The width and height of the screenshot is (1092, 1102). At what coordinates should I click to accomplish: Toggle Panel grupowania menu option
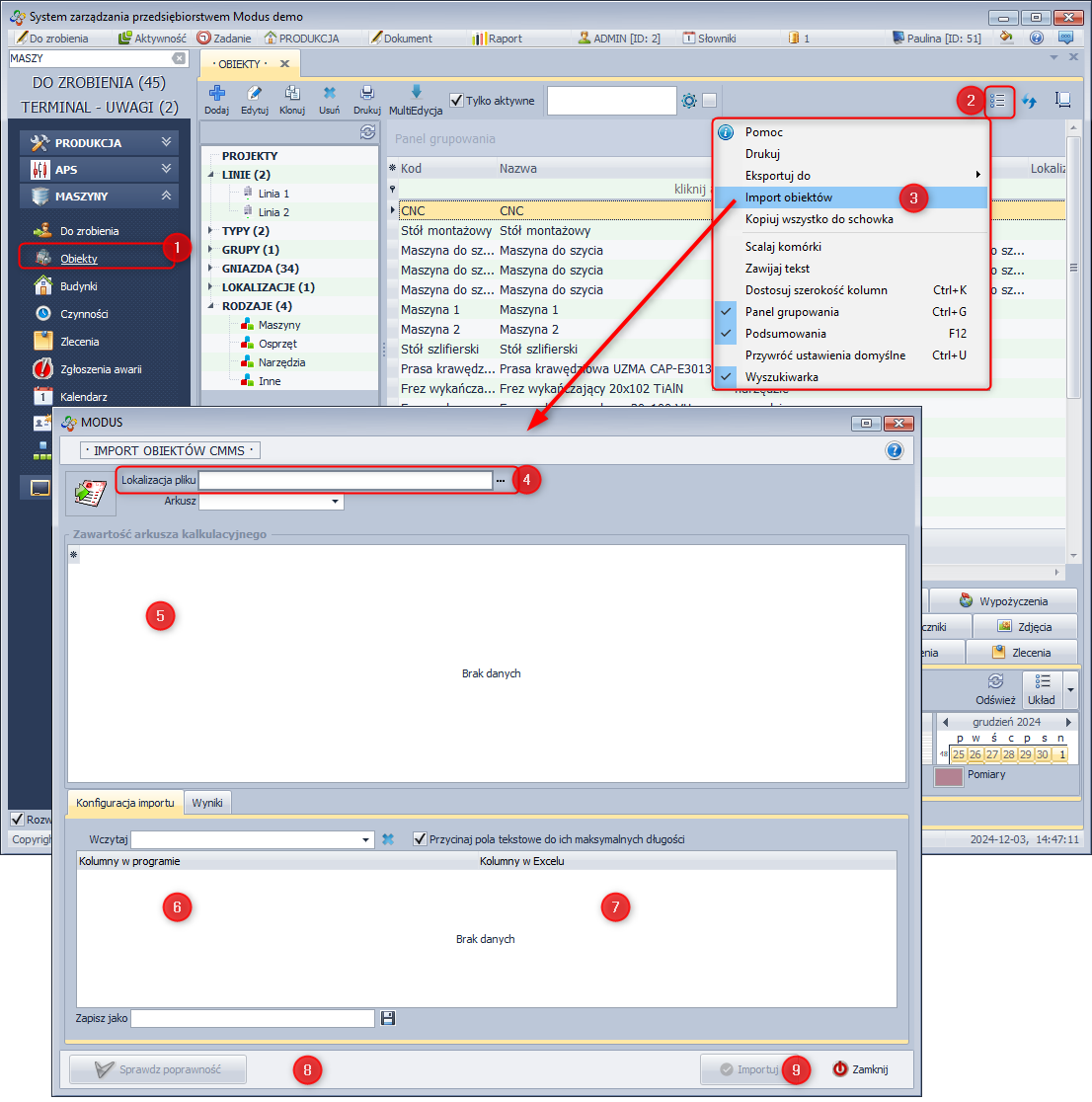(x=792, y=312)
